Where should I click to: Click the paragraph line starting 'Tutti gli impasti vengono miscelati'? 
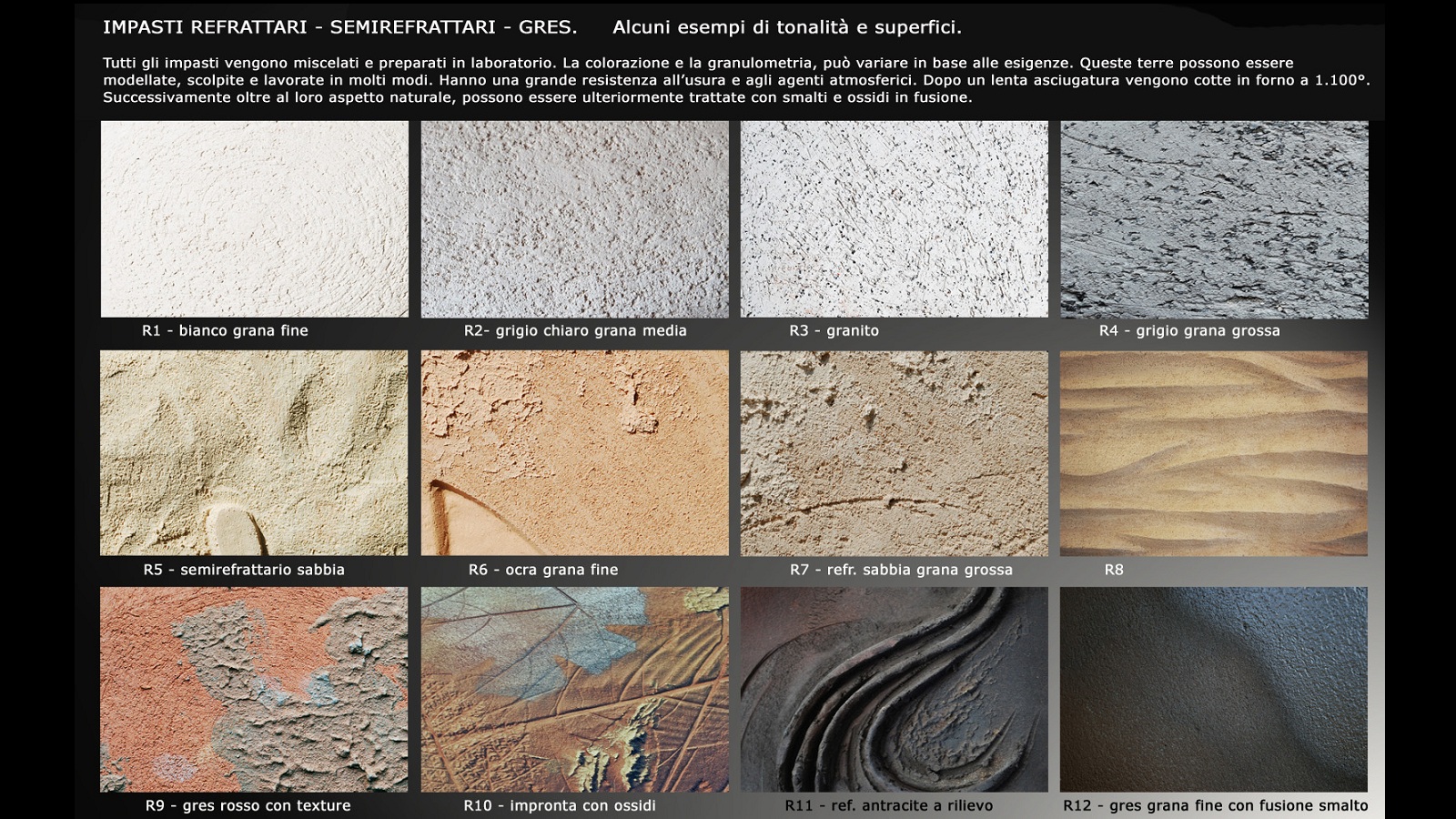[x=698, y=63]
